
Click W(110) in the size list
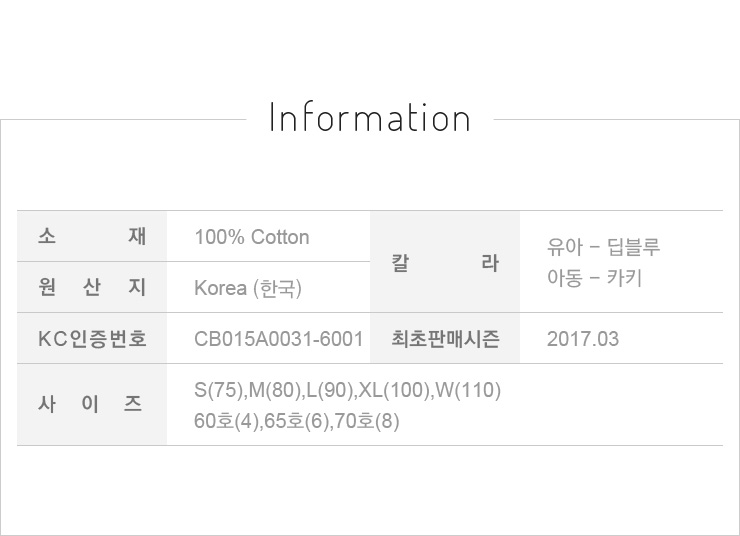[x=468, y=390]
